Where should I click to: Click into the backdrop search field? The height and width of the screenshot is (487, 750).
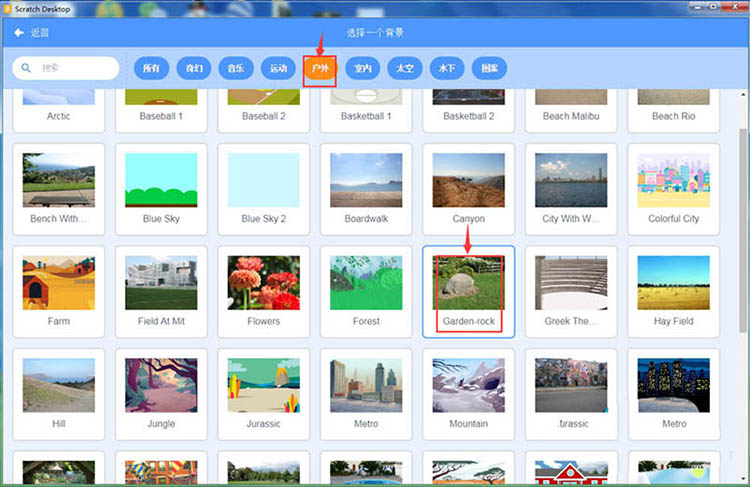click(66, 68)
